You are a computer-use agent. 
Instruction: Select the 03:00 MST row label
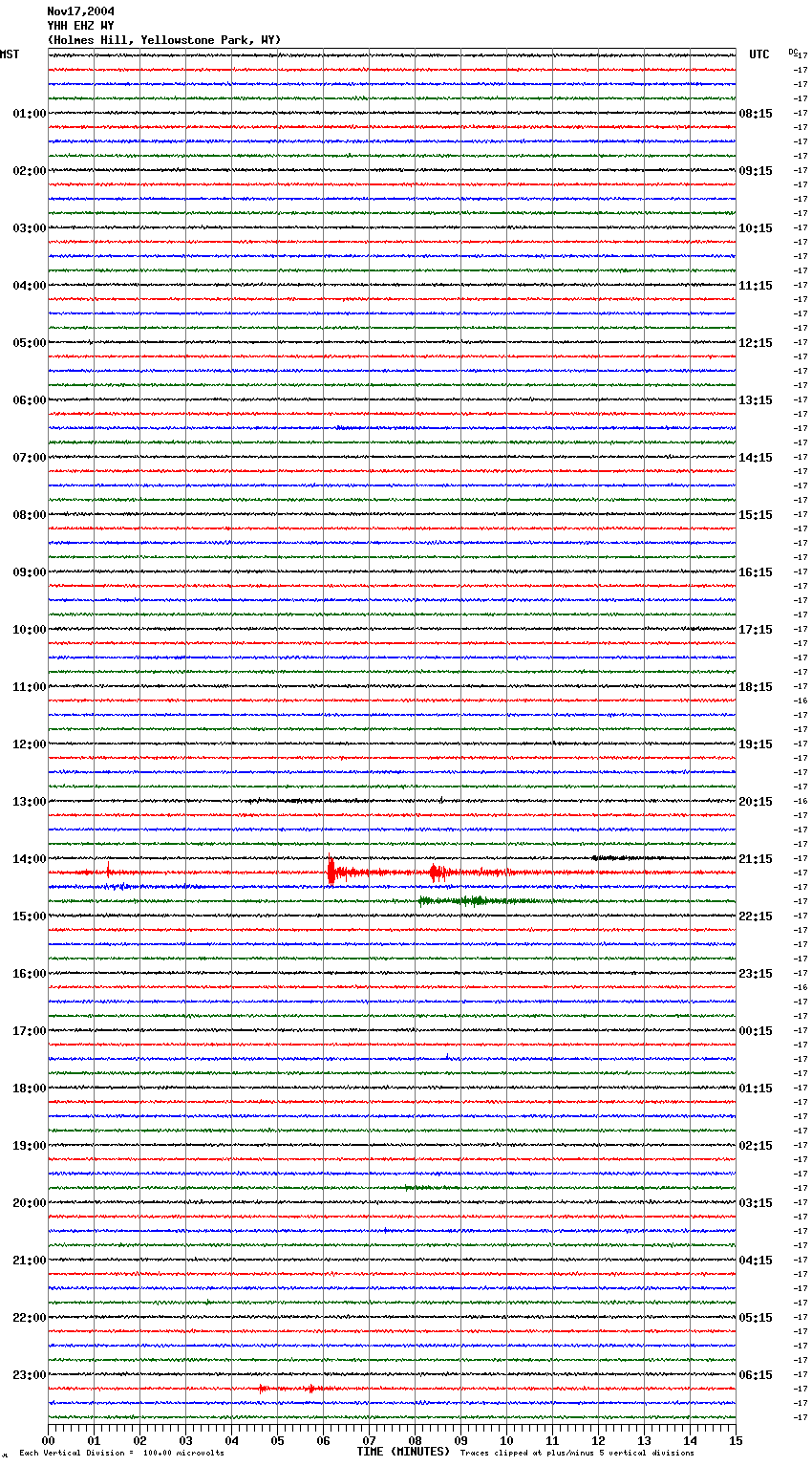[x=29, y=228]
